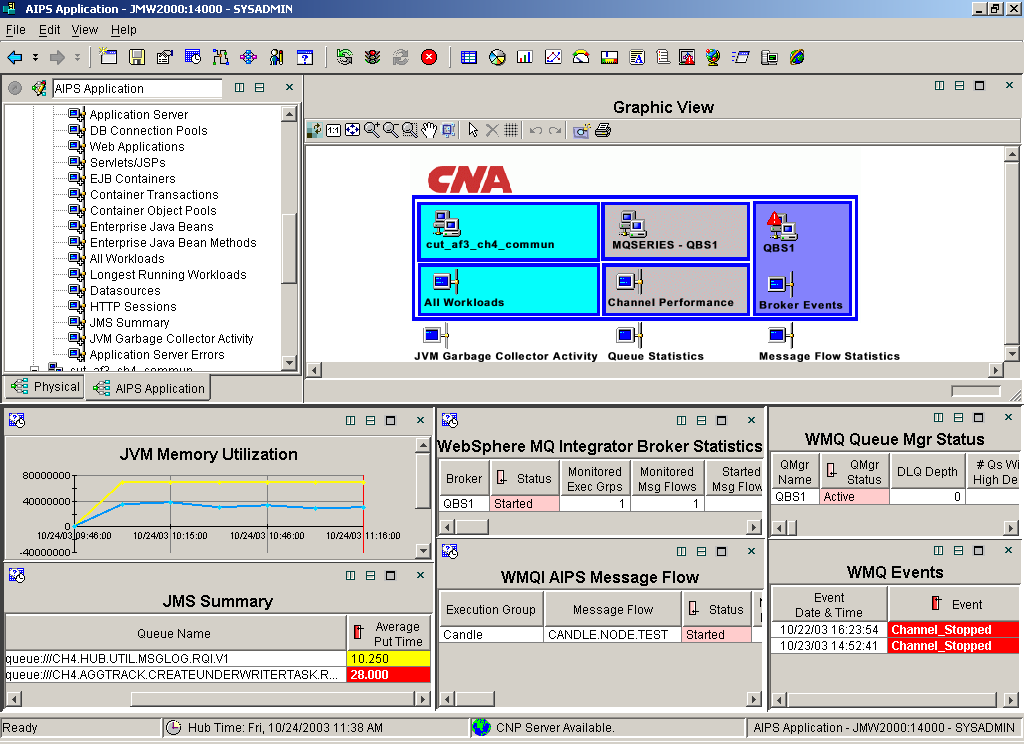Click Zoom Out in the Graphic View toolbar

(x=391, y=130)
